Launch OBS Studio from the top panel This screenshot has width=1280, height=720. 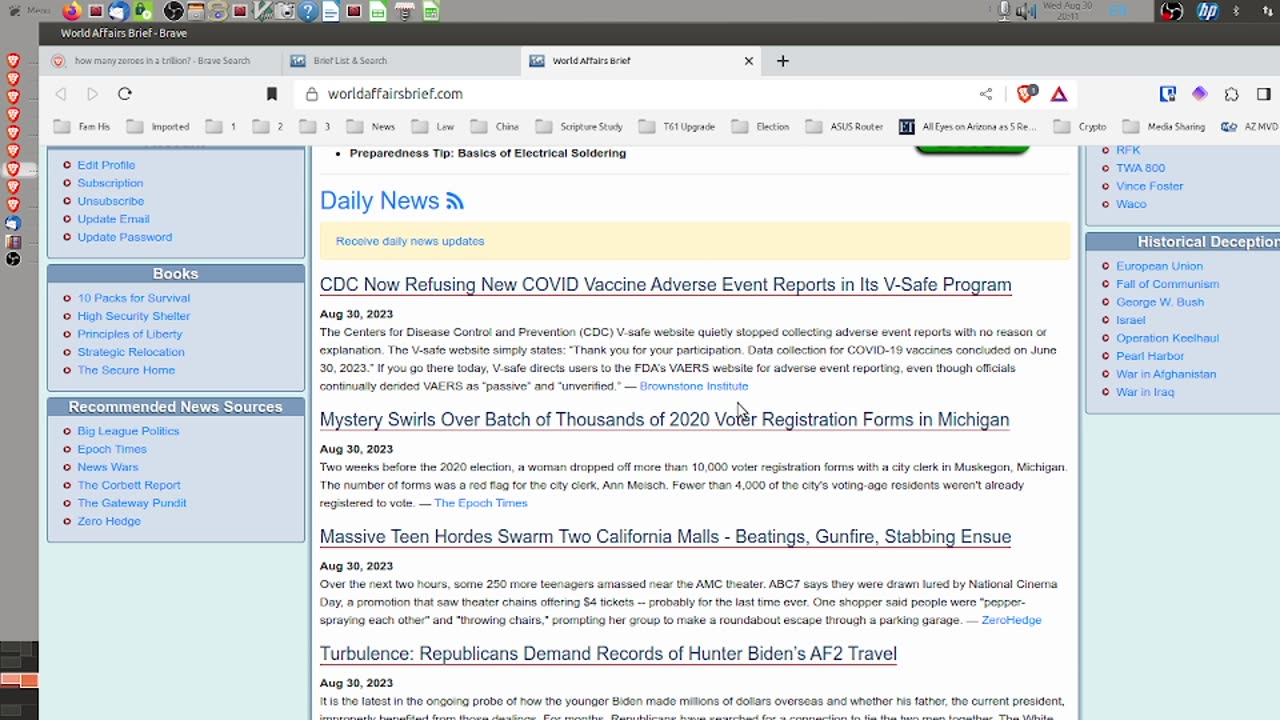click(173, 11)
